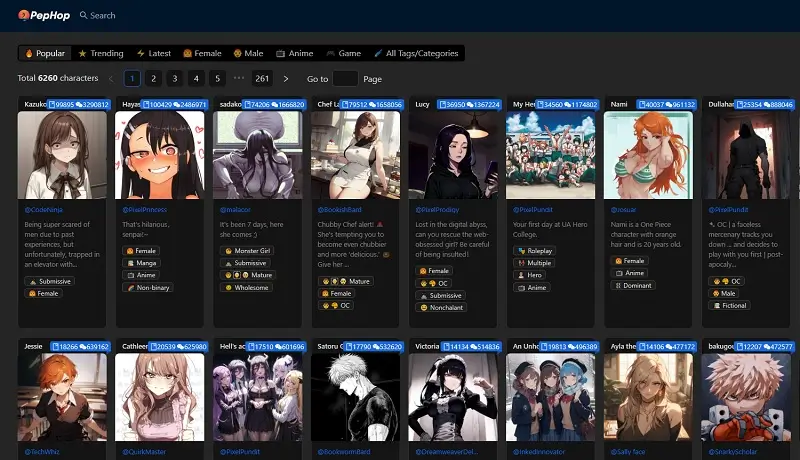Open the Anime category tab
Image resolution: width=800 pixels, height=460 pixels.
294,53
